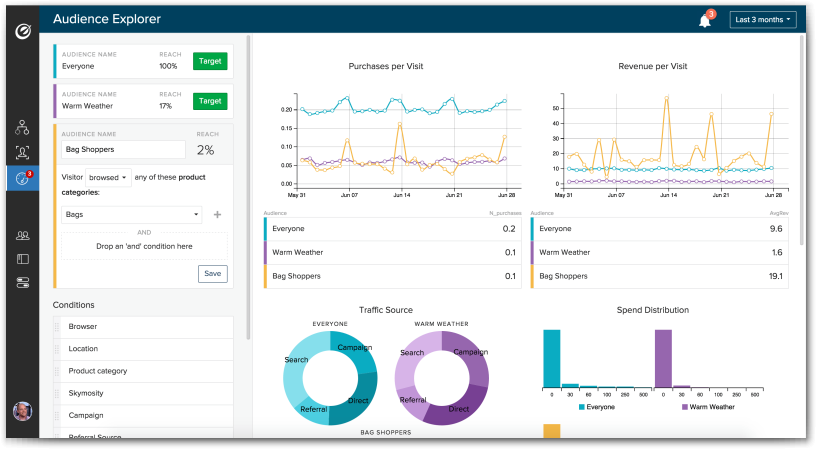
Task: Open the hierarchy tree sidebar icon
Action: pyautogui.click(x=22, y=127)
